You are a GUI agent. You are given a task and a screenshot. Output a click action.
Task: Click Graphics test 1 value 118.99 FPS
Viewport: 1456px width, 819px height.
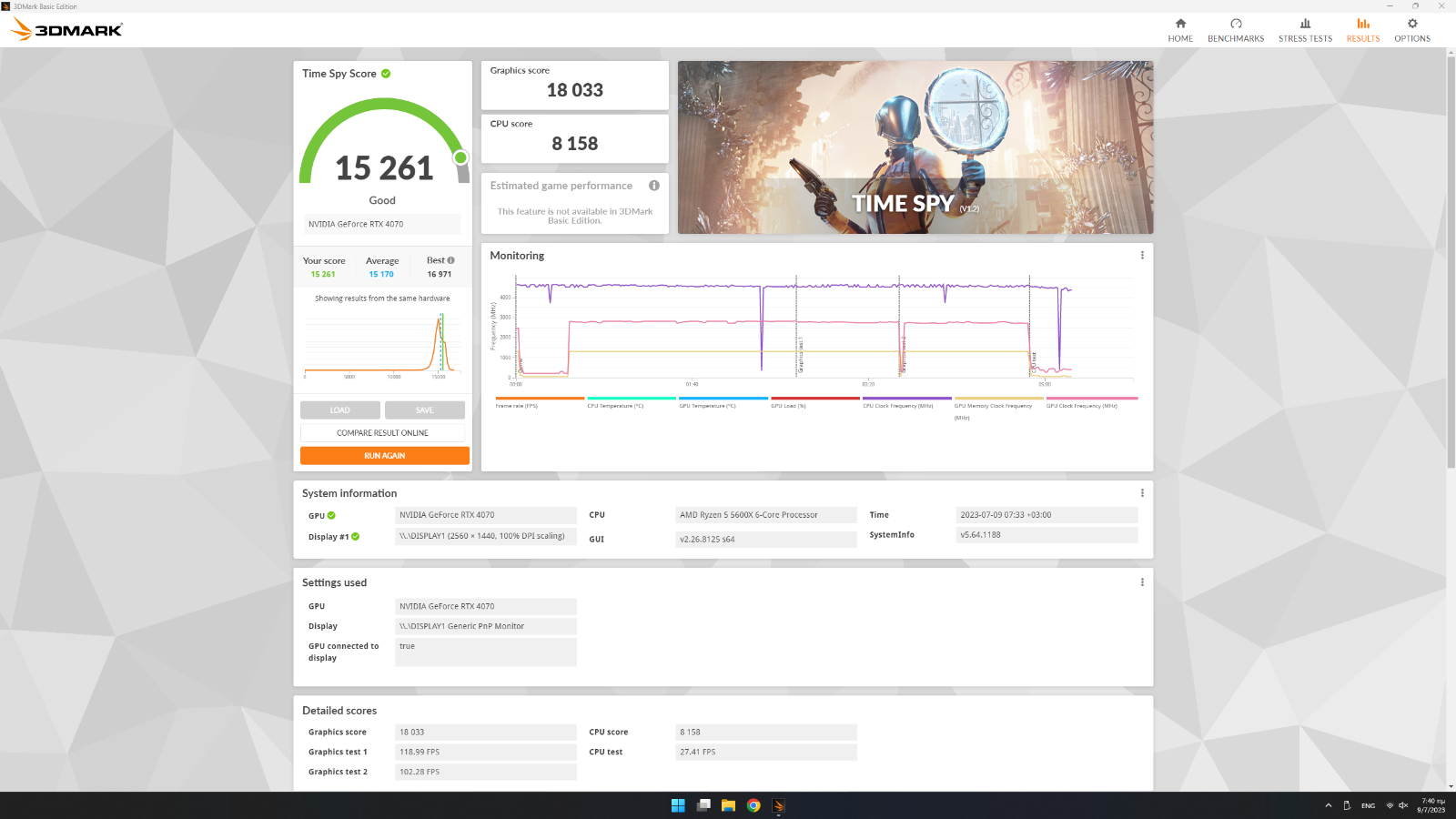(x=486, y=753)
